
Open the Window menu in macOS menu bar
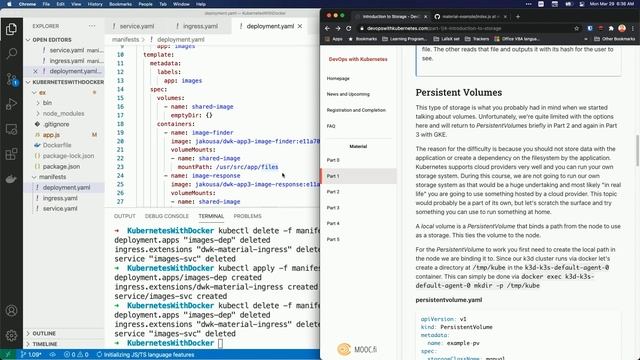pos(181,4)
